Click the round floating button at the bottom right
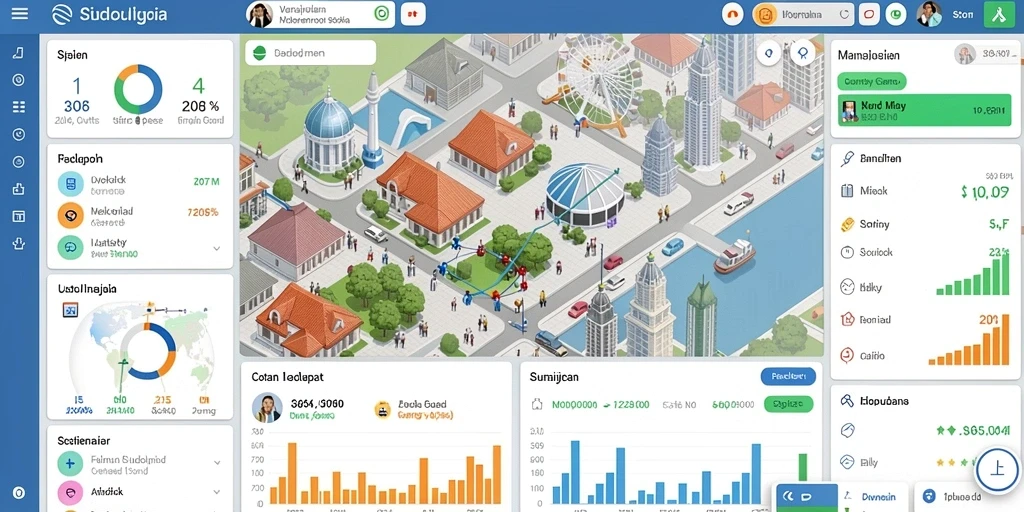This screenshot has width=1024, height=512. pos(997,468)
